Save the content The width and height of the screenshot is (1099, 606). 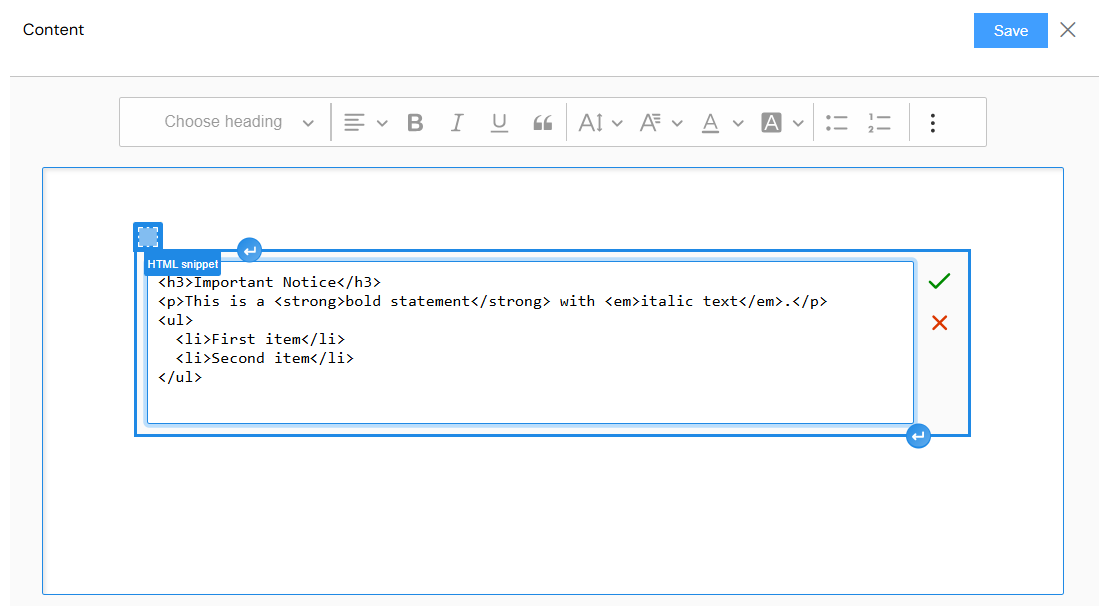[1010, 30]
